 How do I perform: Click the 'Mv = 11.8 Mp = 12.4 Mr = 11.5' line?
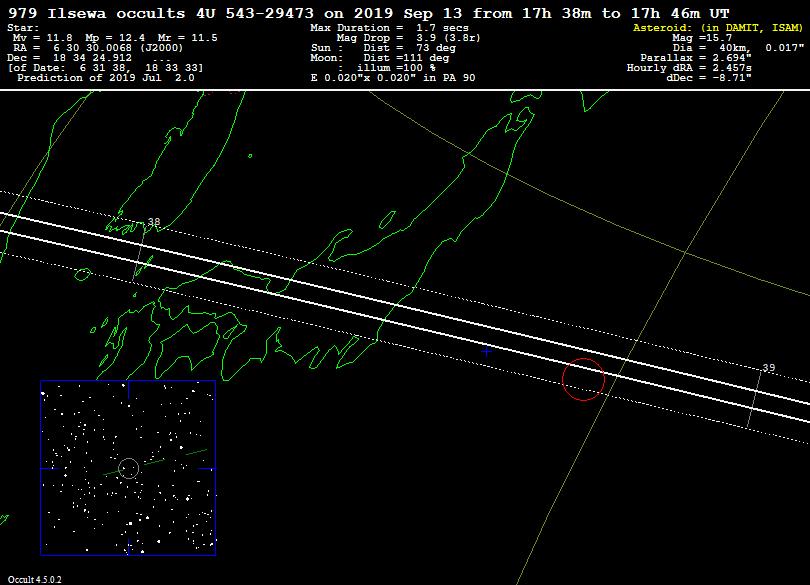pyautogui.click(x=115, y=38)
